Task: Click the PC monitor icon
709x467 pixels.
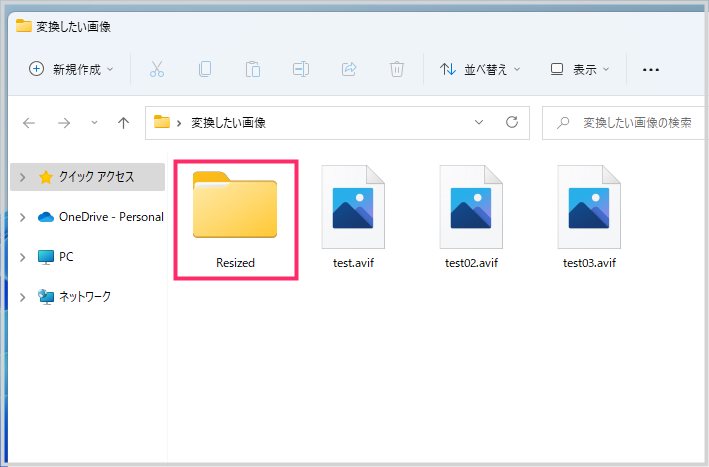Action: (46, 257)
